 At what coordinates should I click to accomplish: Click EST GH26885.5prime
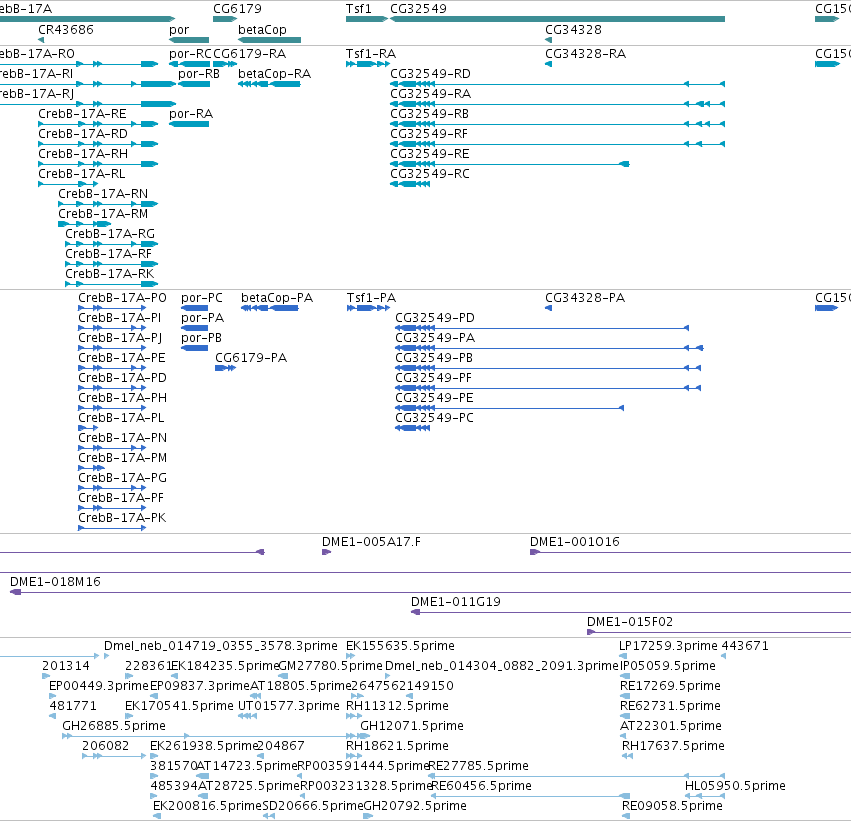tap(114, 726)
